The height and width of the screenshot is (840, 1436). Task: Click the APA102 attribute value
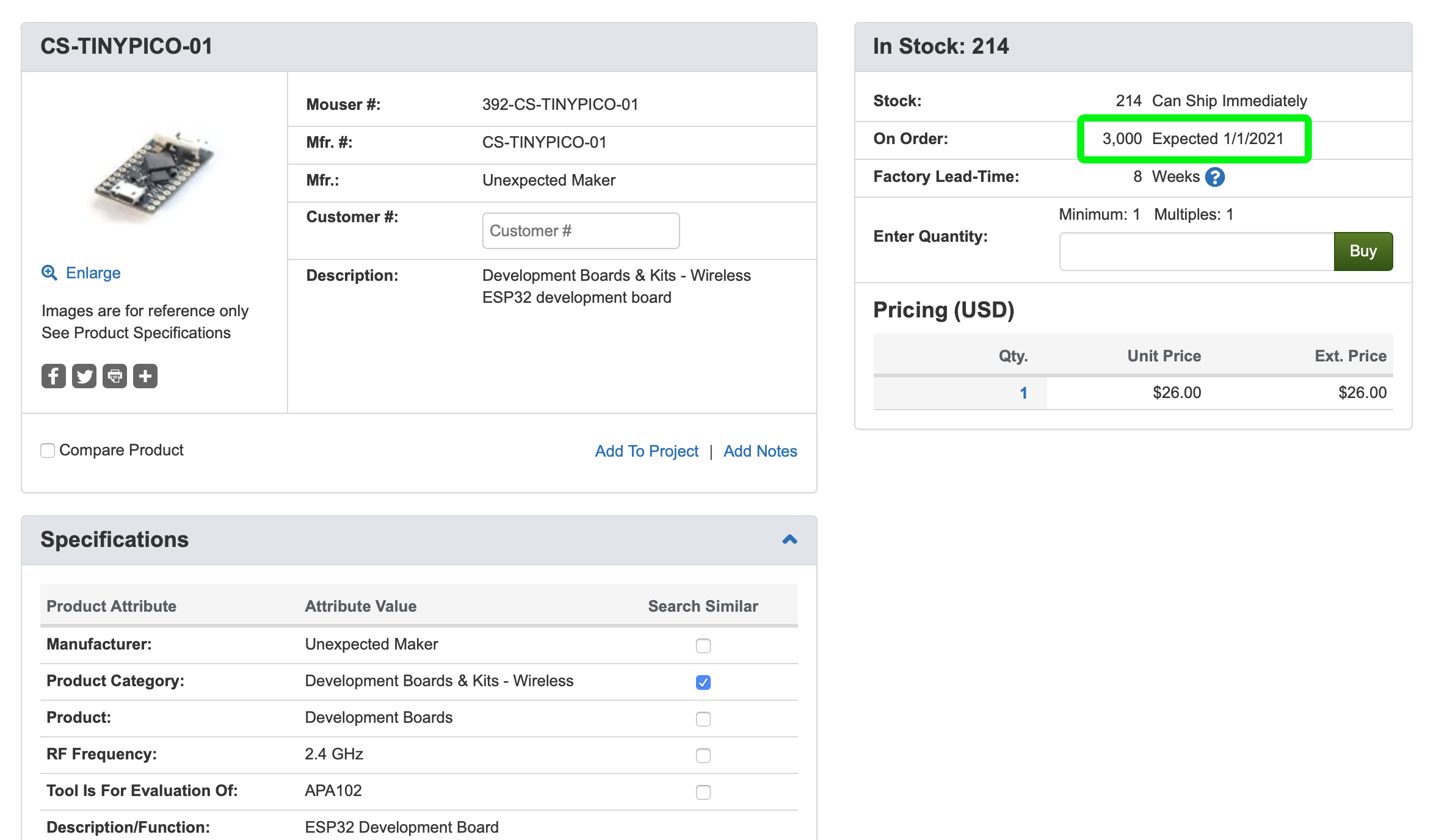(333, 791)
